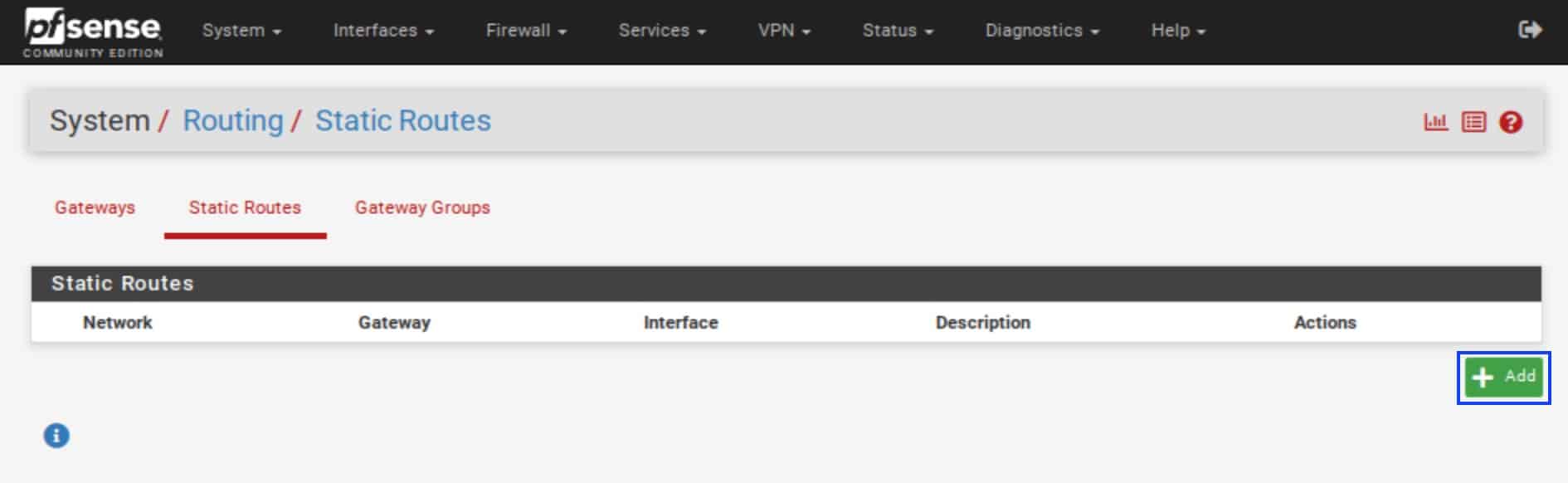1568x483 pixels.
Task: Show the blue info icon details
Action: pos(56,435)
